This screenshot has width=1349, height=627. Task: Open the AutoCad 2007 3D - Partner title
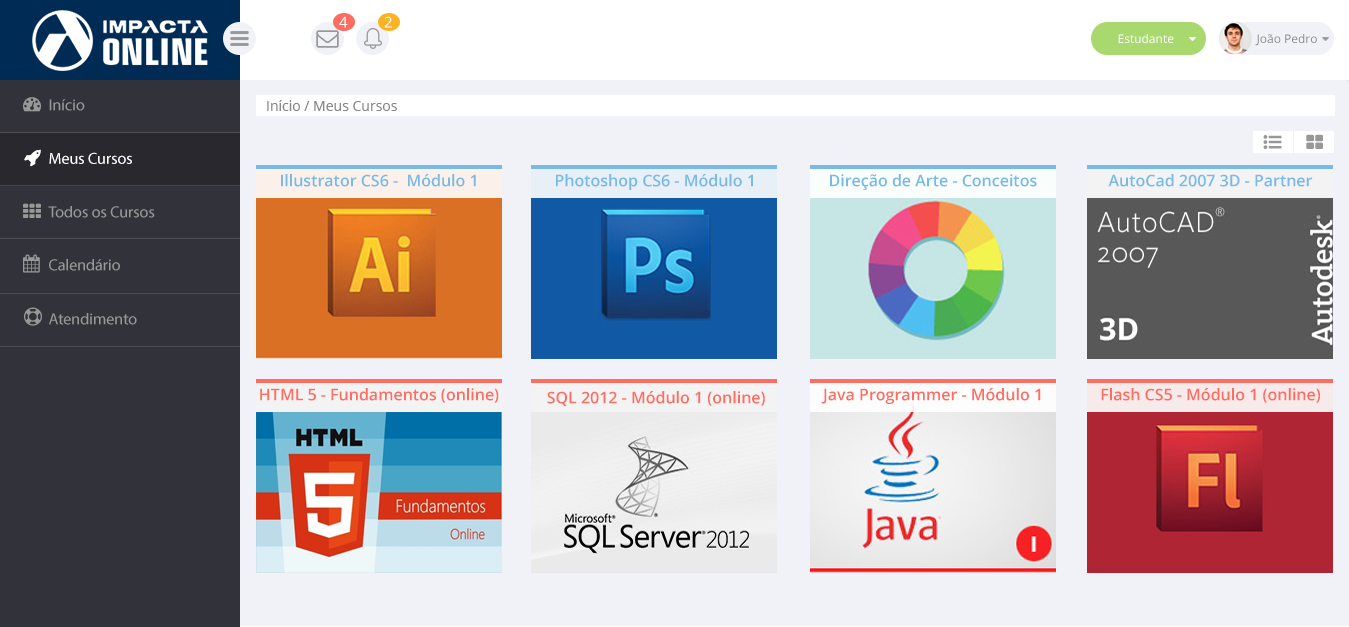point(1210,181)
